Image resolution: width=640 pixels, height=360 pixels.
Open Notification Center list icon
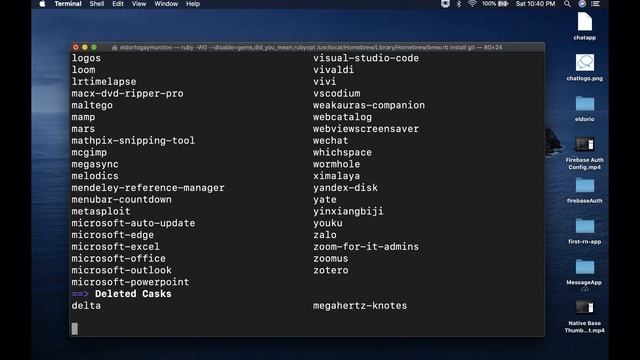(596, 4)
